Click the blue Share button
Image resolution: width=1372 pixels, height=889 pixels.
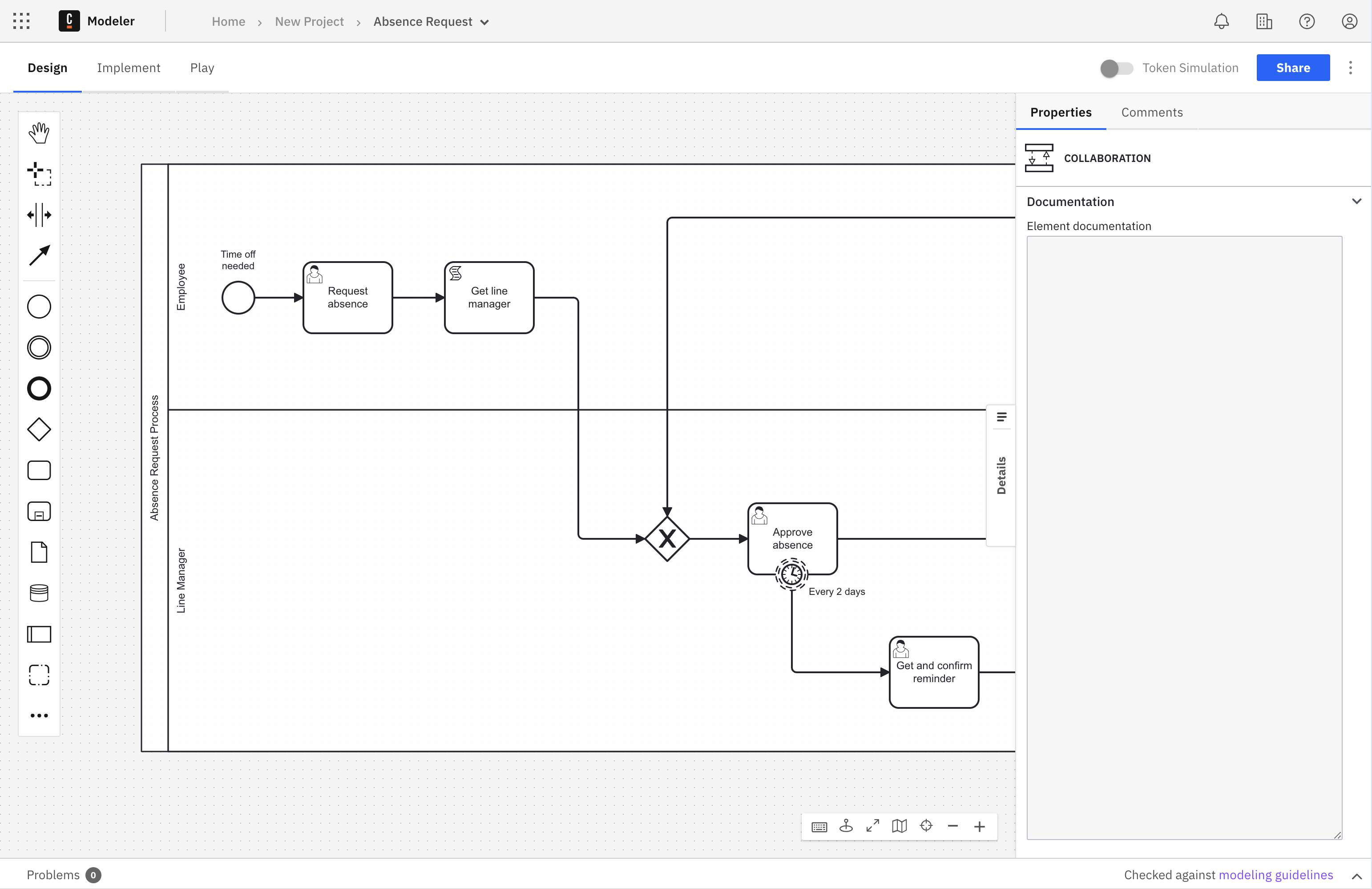[x=1292, y=68]
